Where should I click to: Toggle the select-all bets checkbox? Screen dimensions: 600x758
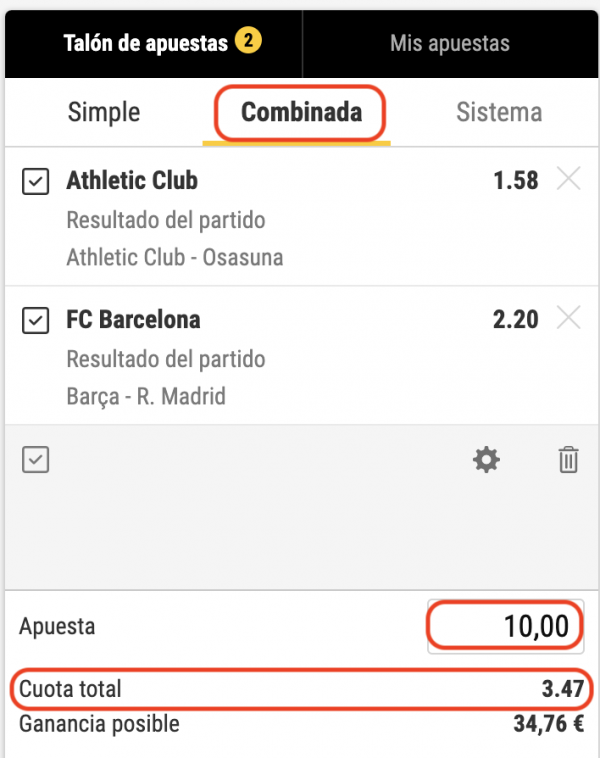point(35,459)
